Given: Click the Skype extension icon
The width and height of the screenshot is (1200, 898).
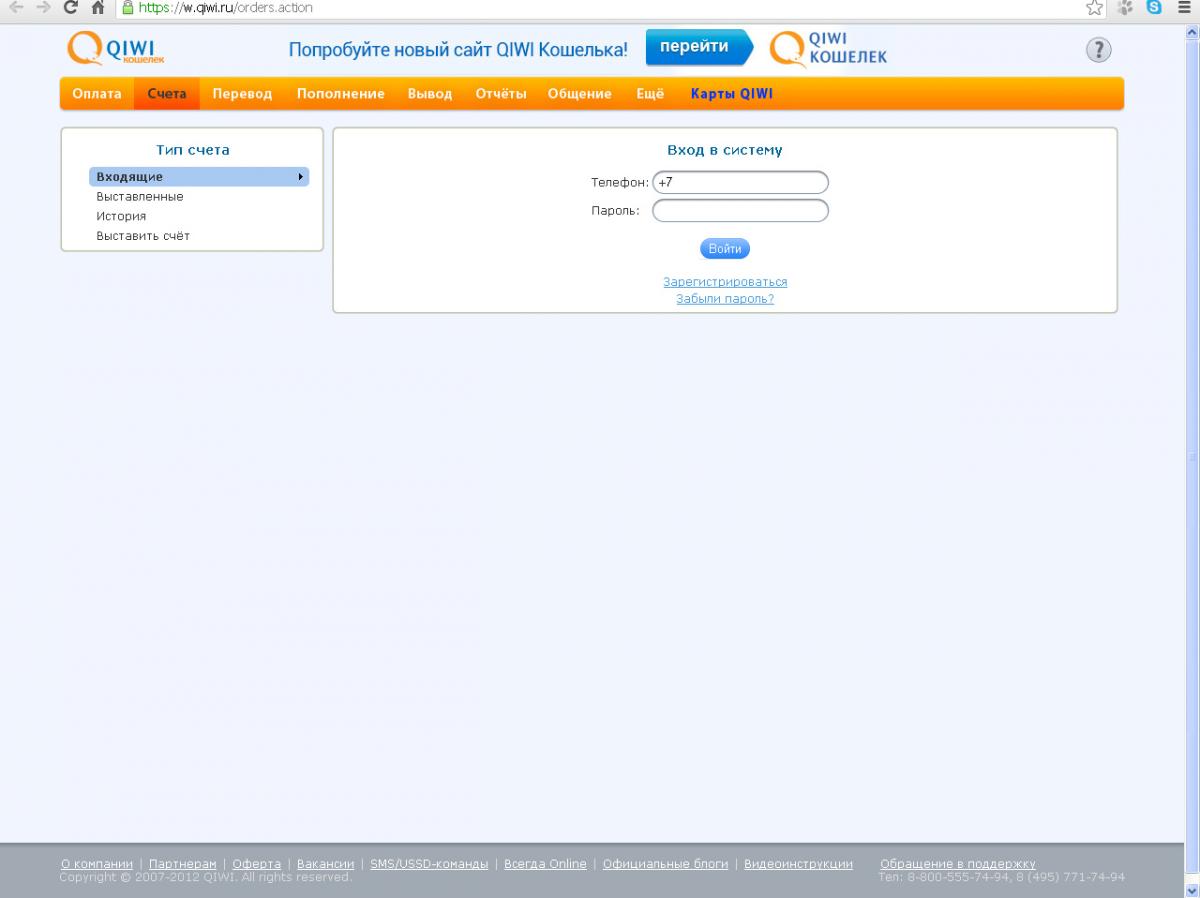Looking at the screenshot, I should point(1154,7).
